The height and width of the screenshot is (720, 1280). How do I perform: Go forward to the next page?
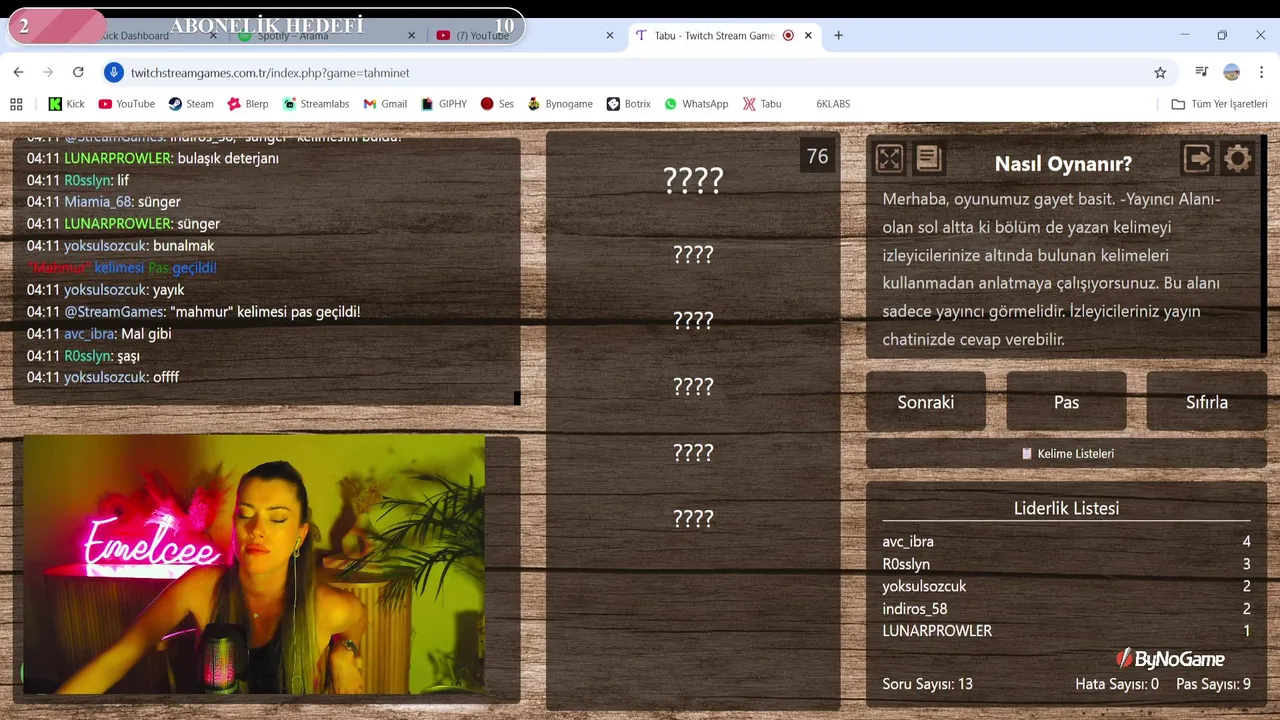click(x=48, y=73)
